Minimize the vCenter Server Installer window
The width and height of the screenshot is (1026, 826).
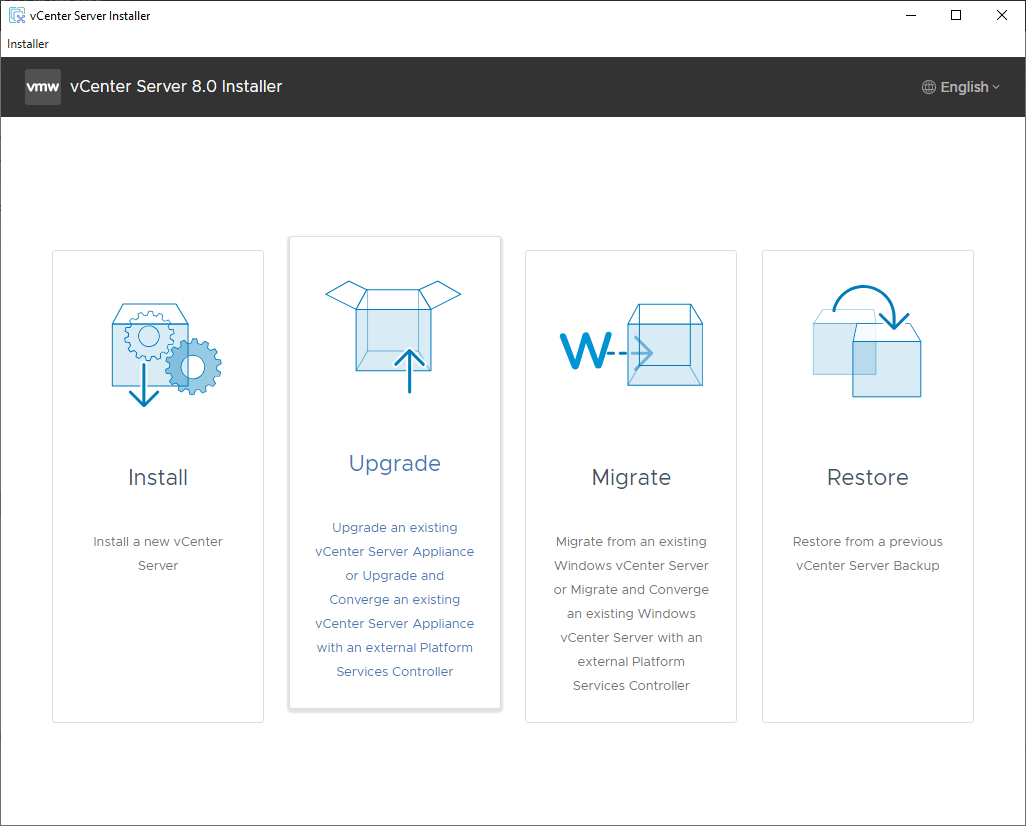click(x=911, y=15)
